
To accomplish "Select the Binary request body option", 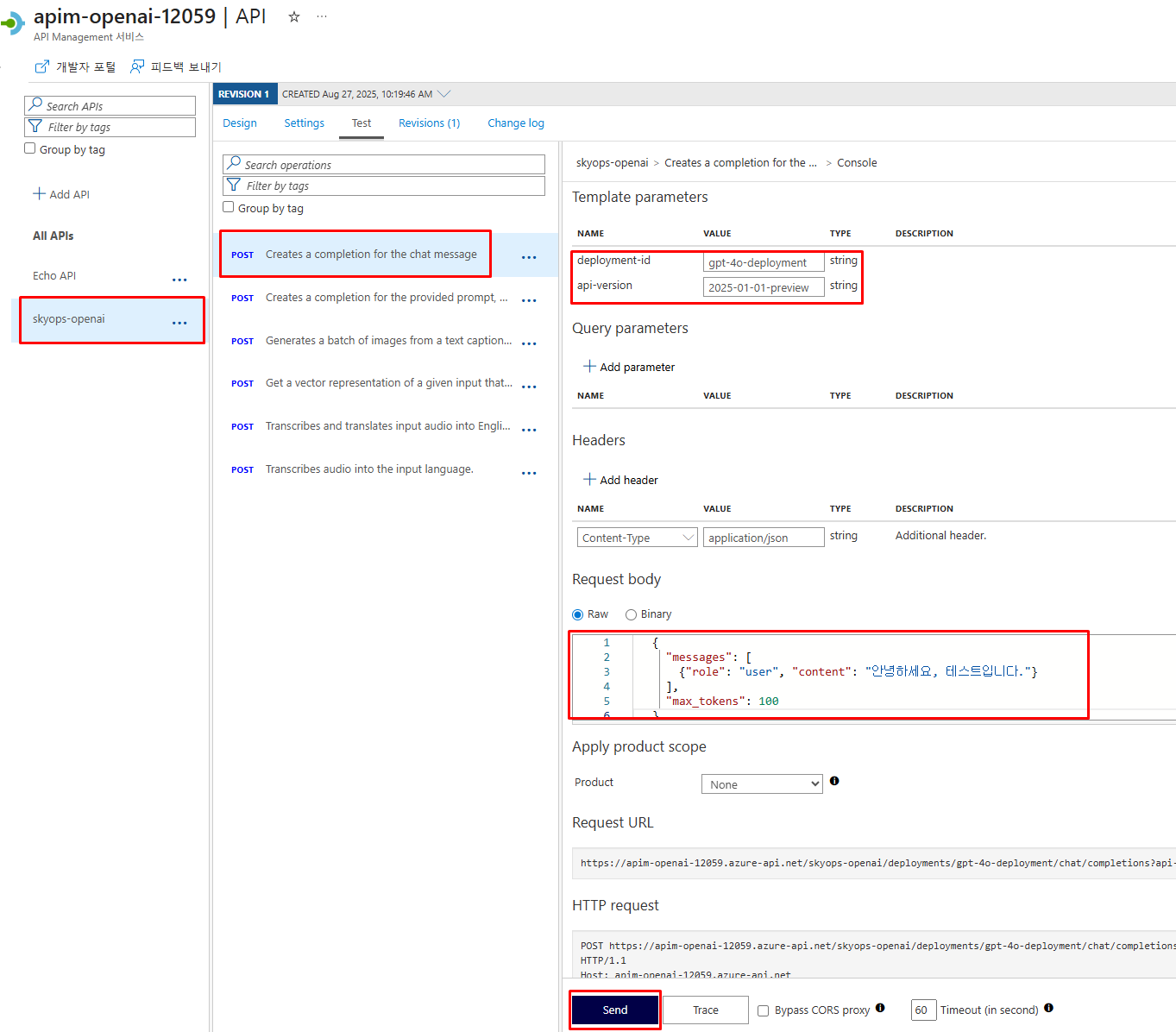I will click(631, 614).
